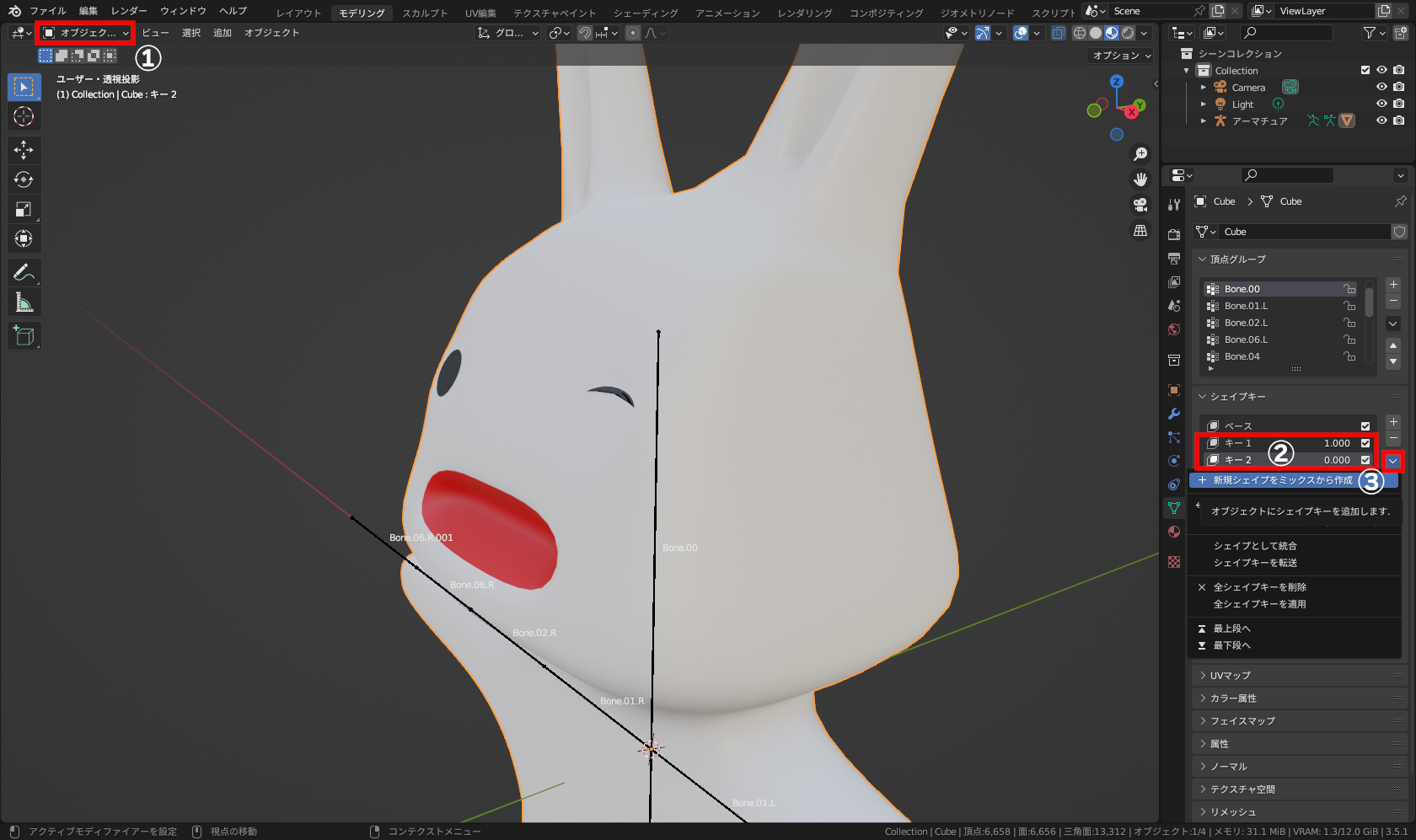Switch to the シェーディング workspace tab
Image resolution: width=1416 pixels, height=840 pixels.
646,13
